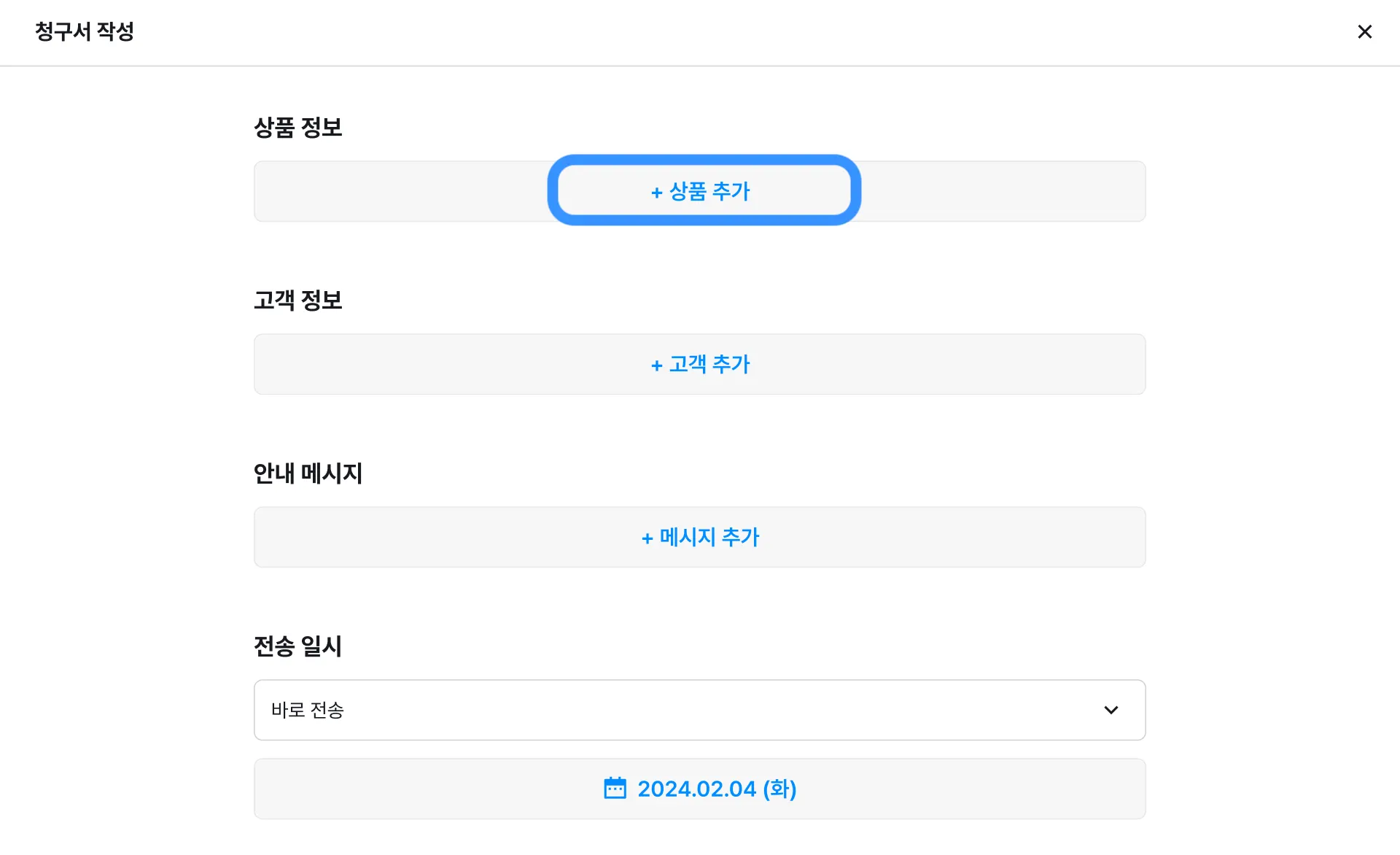Image resolution: width=1400 pixels, height=855 pixels.
Task: Open the 바로 전송 dropdown
Action: [699, 710]
